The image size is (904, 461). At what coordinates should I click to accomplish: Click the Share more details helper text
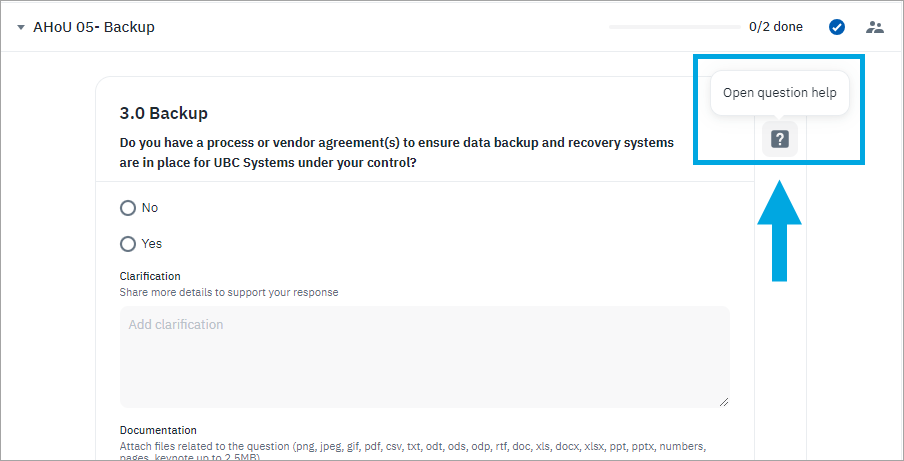click(x=228, y=292)
